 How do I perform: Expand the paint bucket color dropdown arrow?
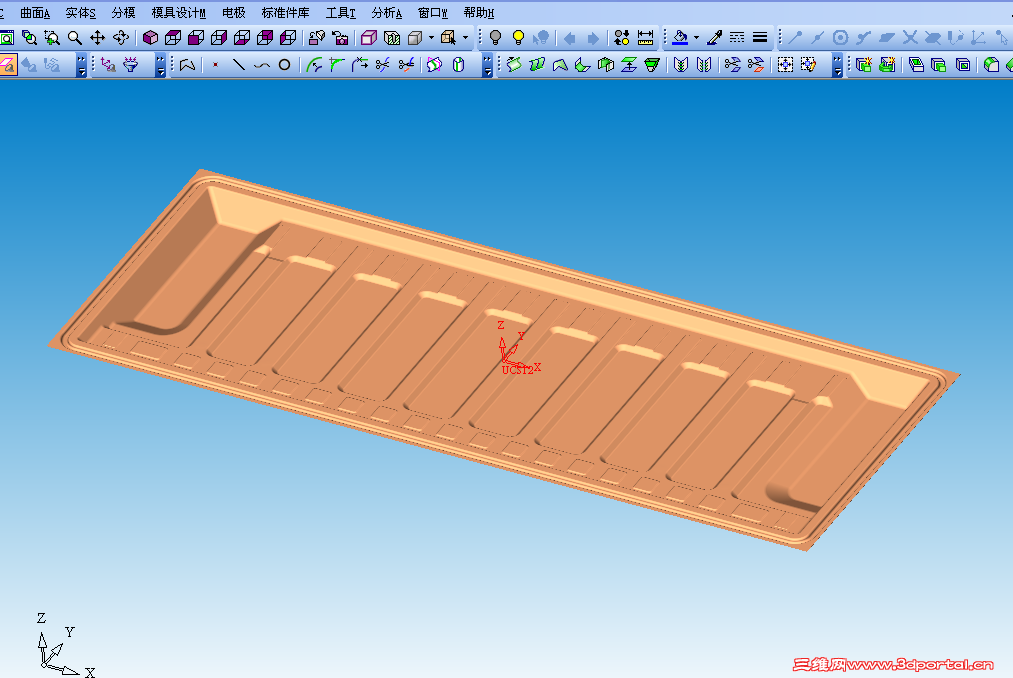[696, 37]
